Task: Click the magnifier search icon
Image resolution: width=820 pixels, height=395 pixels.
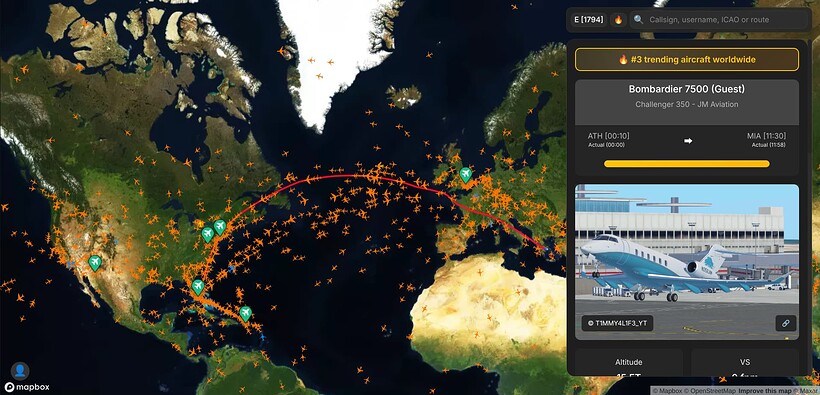Action: point(639,20)
